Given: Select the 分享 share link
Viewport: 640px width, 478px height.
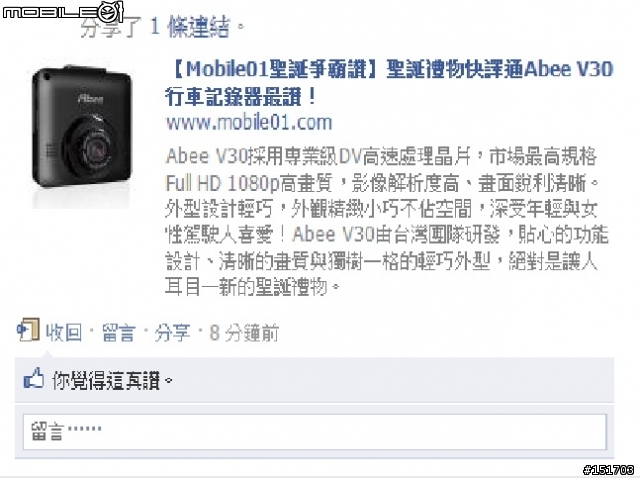Looking at the screenshot, I should click(172, 333).
